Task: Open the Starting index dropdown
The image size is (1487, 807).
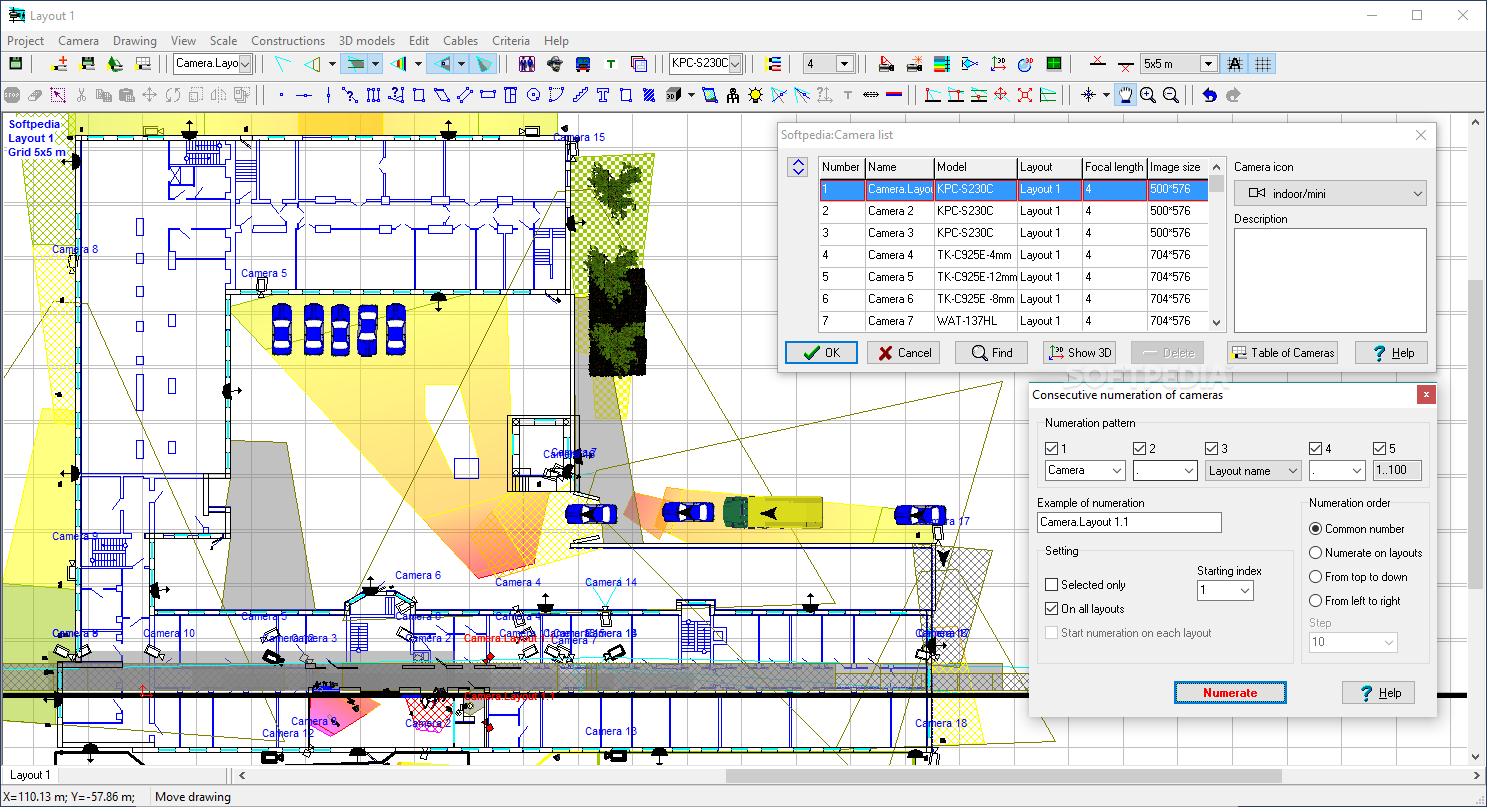Action: click(1225, 591)
